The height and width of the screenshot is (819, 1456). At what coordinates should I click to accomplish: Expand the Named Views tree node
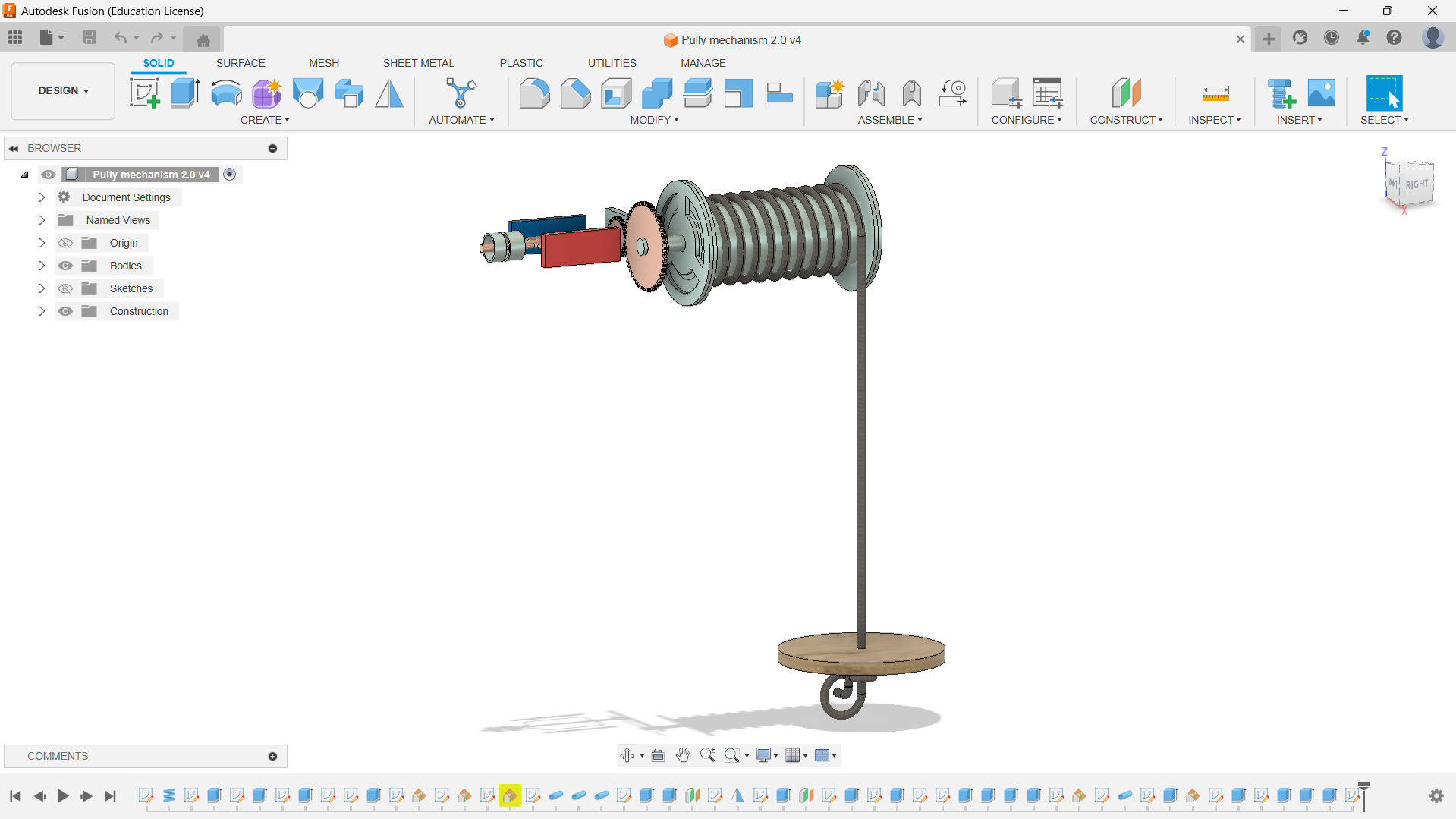[x=42, y=220]
